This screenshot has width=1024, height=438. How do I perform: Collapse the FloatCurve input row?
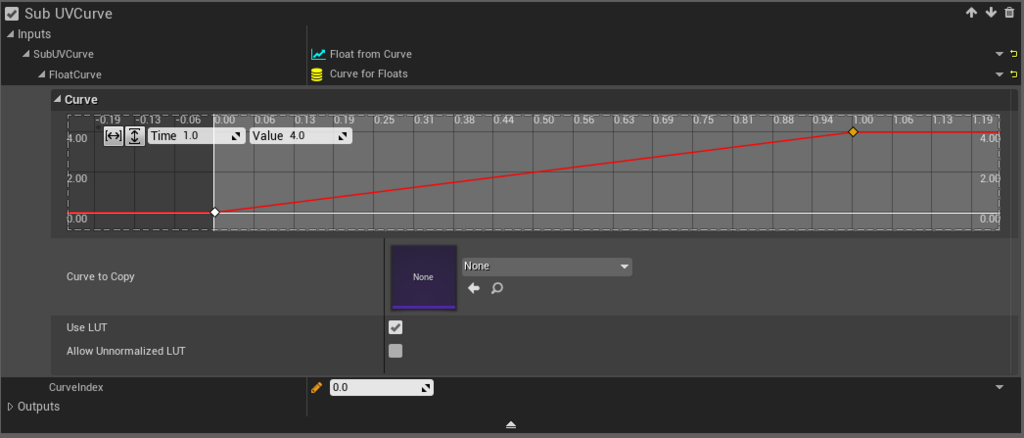pos(42,74)
